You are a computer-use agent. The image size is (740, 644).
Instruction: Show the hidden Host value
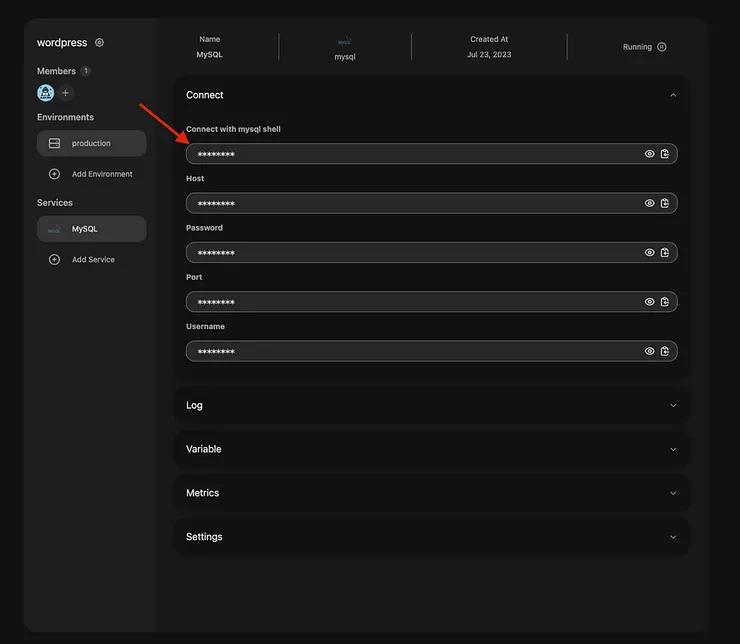coord(649,203)
